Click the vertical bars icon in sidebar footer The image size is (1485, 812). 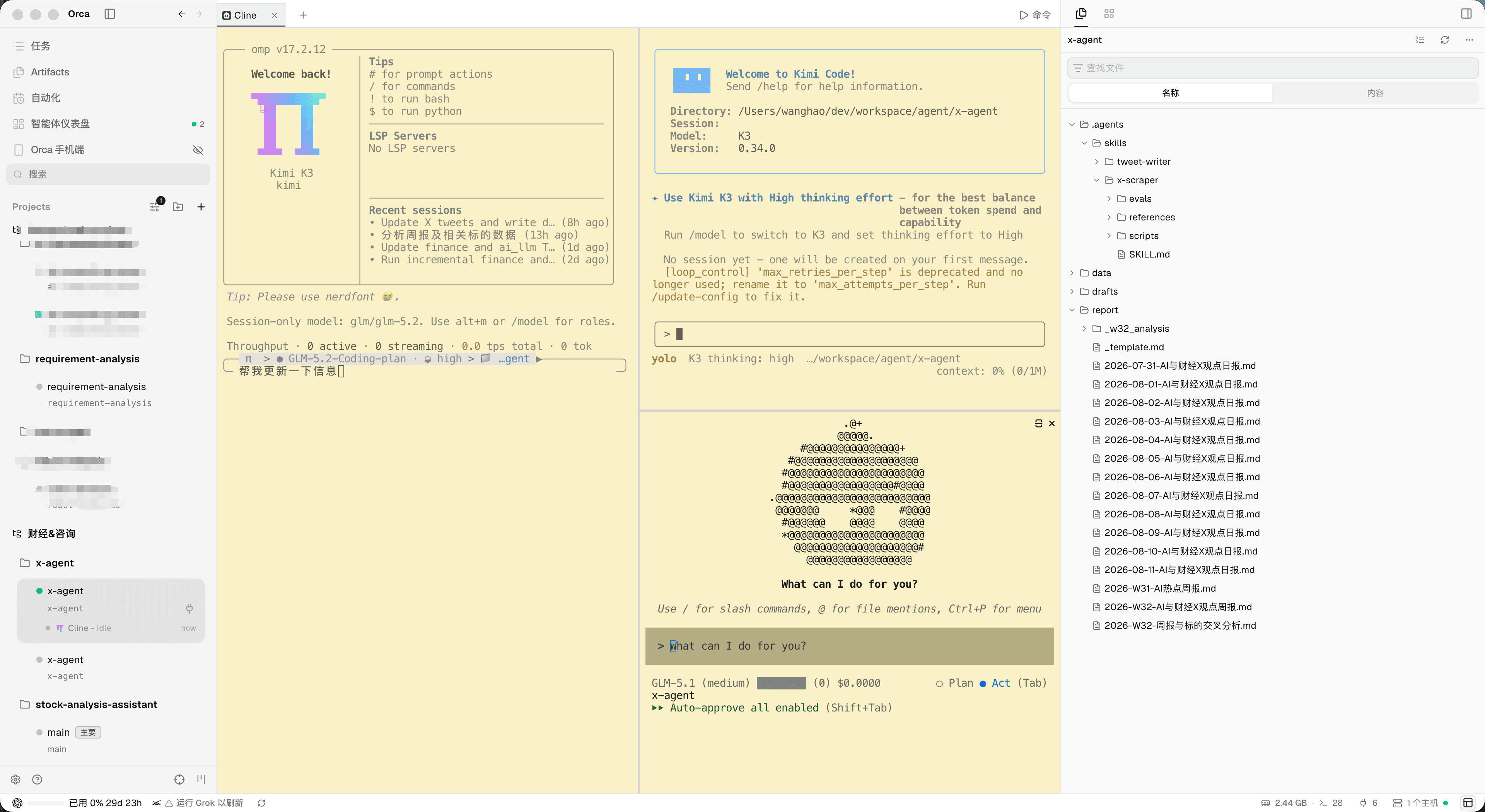[201, 779]
